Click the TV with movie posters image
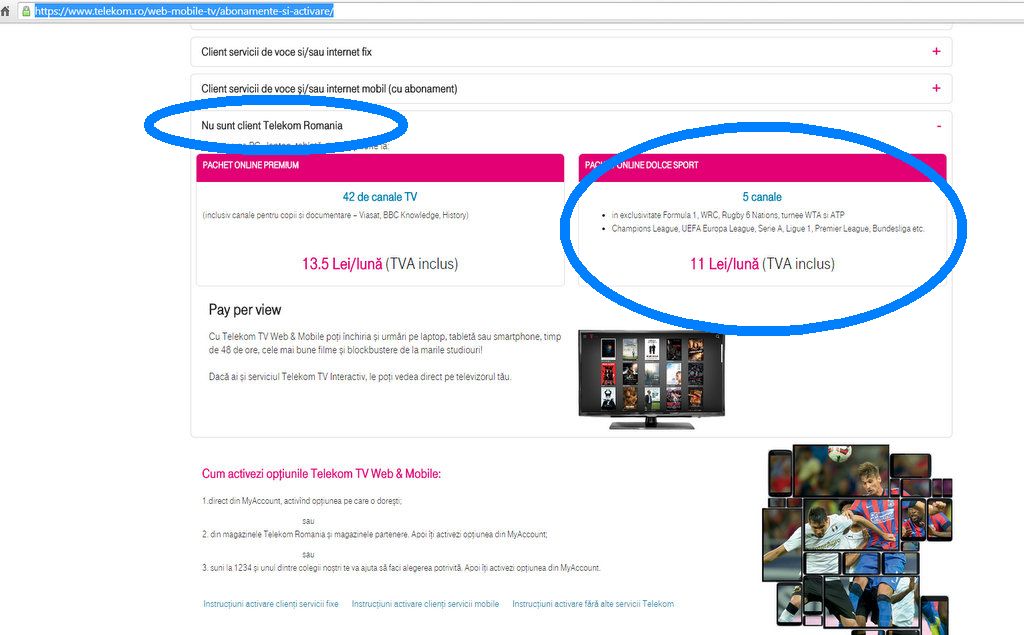This screenshot has width=1024, height=635. 652,380
